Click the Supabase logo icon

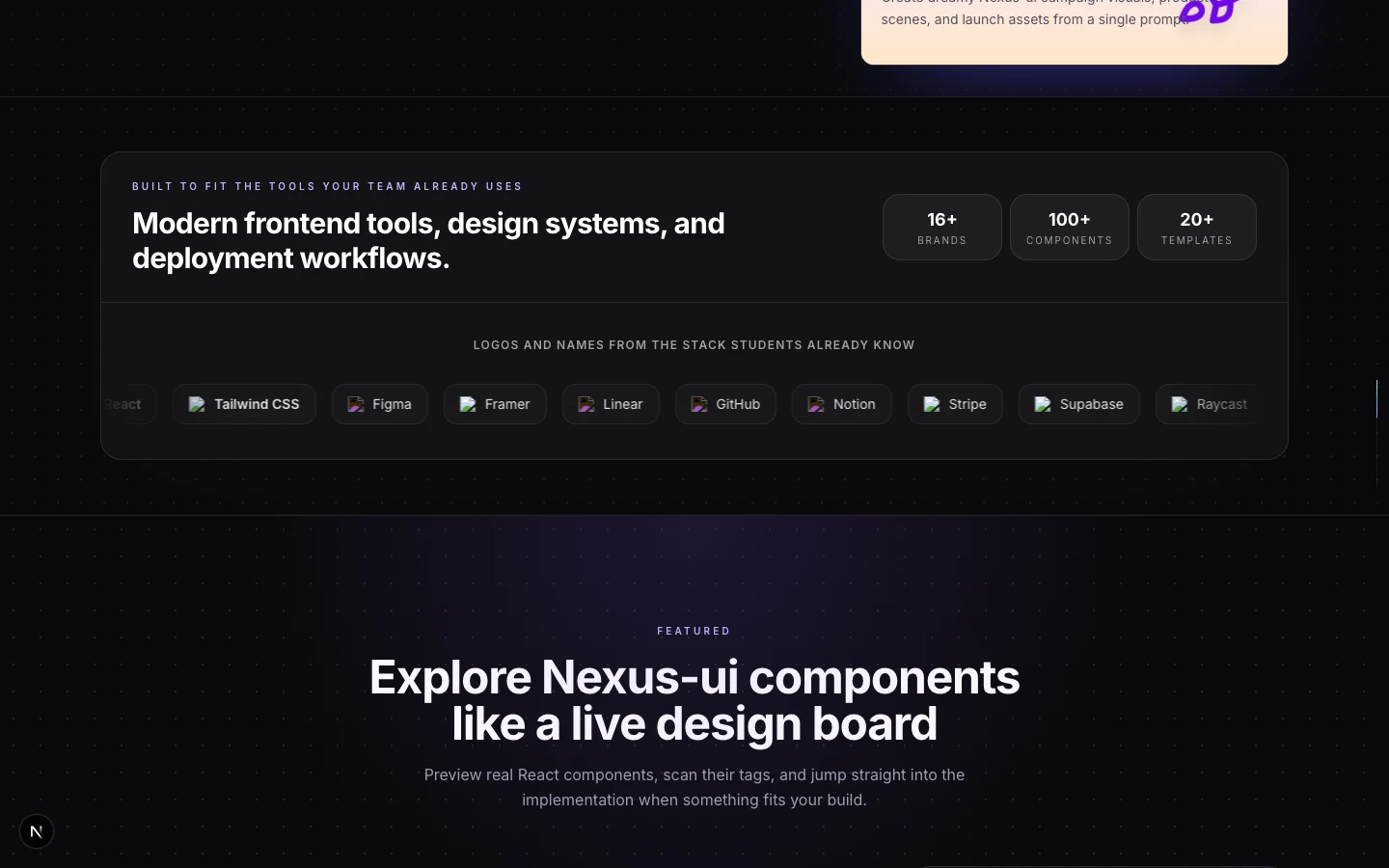point(1043,404)
